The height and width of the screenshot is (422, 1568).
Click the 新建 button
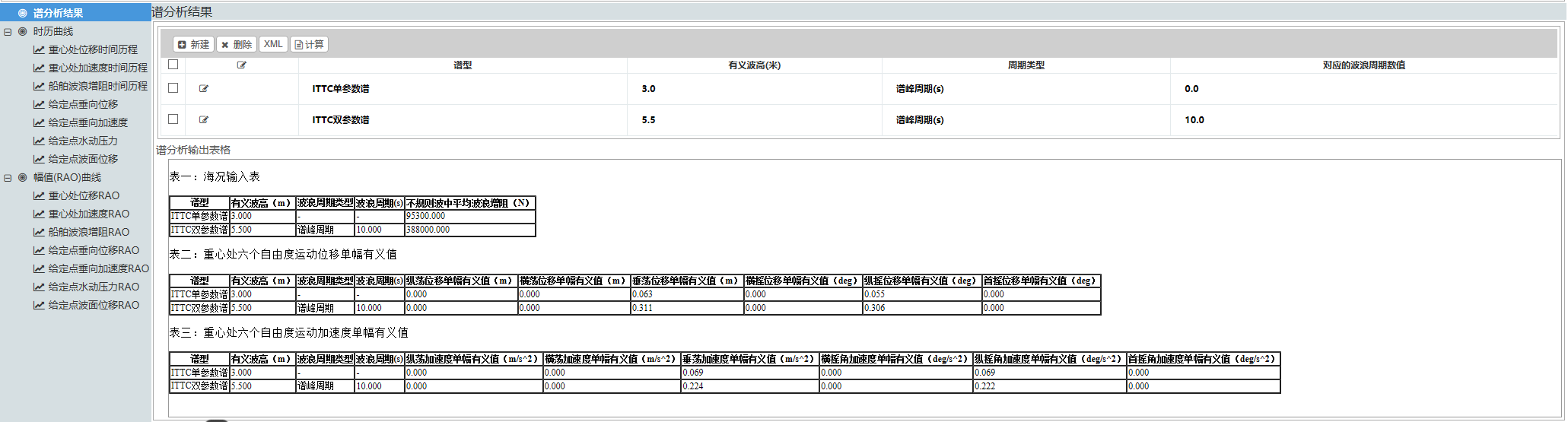(194, 45)
